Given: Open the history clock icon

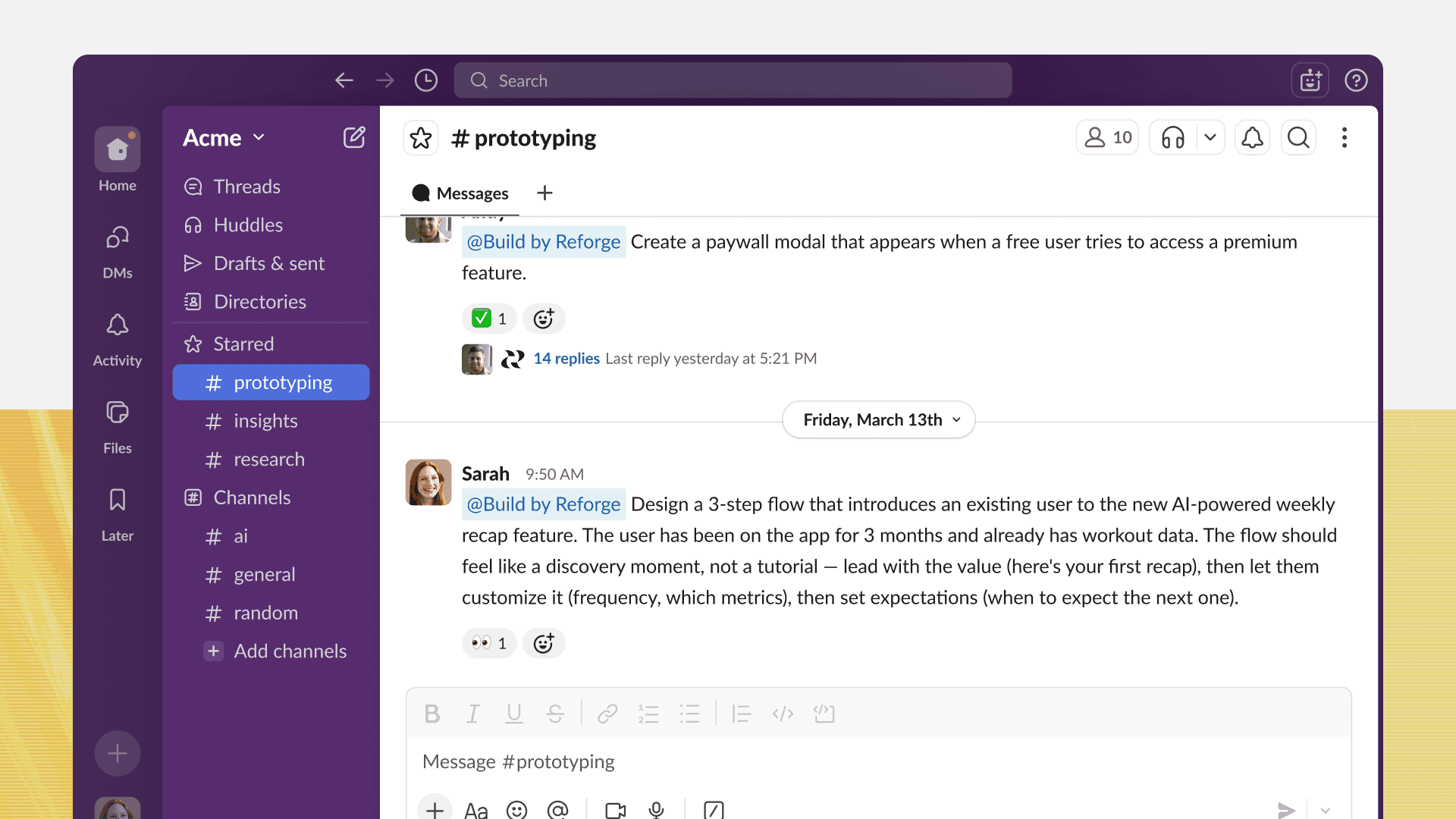Looking at the screenshot, I should pos(426,80).
